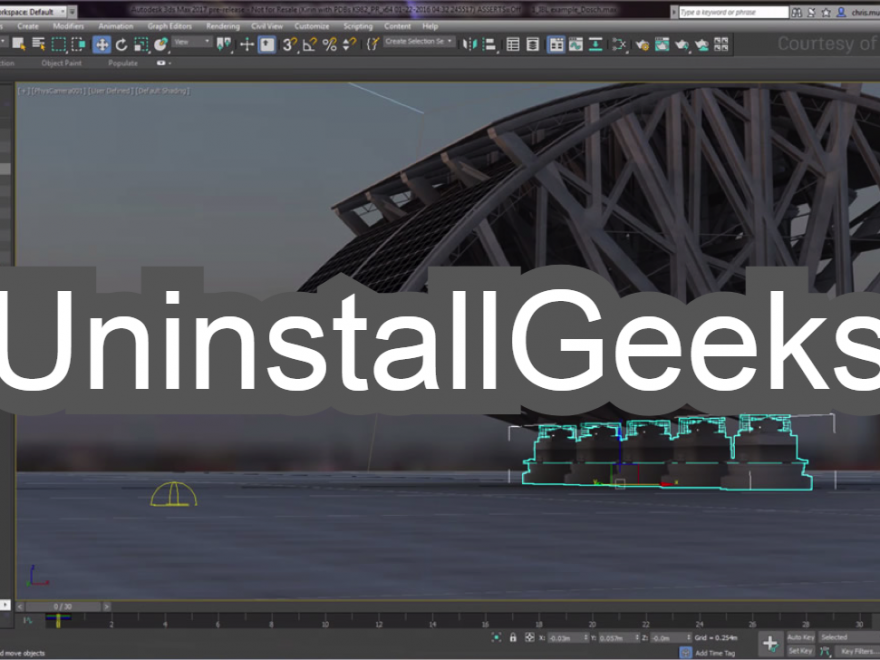This screenshot has width=880, height=660.
Task: Choose the Select and Place tool
Action: pos(161,44)
